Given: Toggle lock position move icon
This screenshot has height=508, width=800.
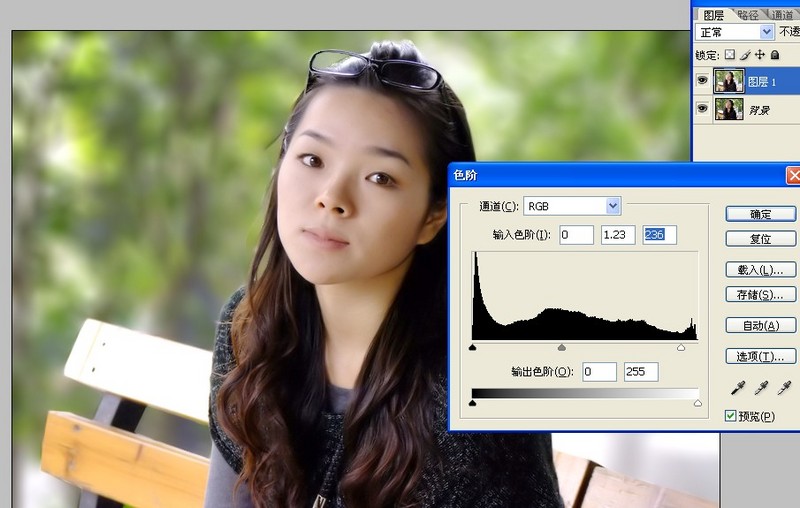Looking at the screenshot, I should pos(760,54).
